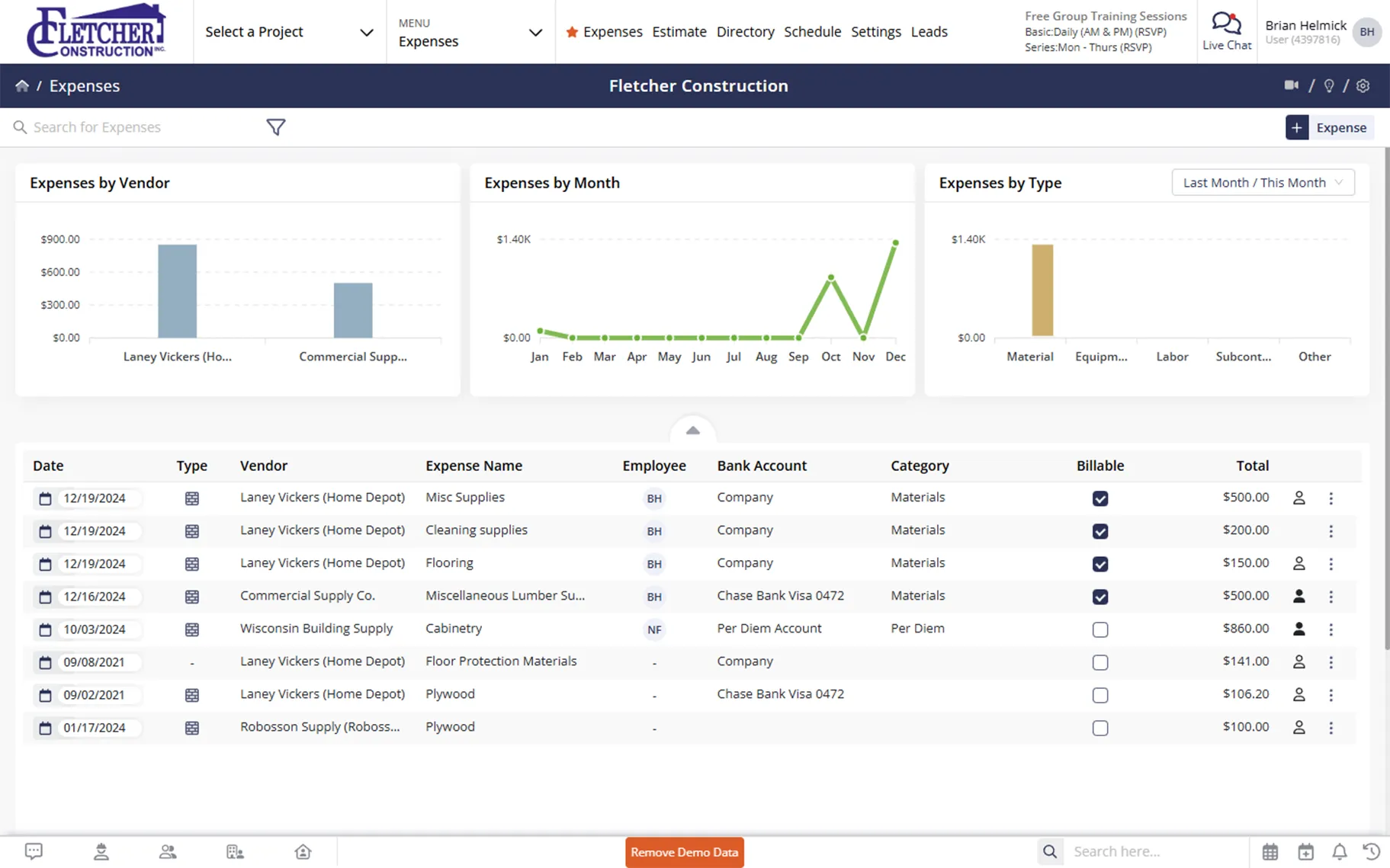Check Billable for Cabinetry expense
The height and width of the screenshot is (868, 1390).
(1100, 629)
